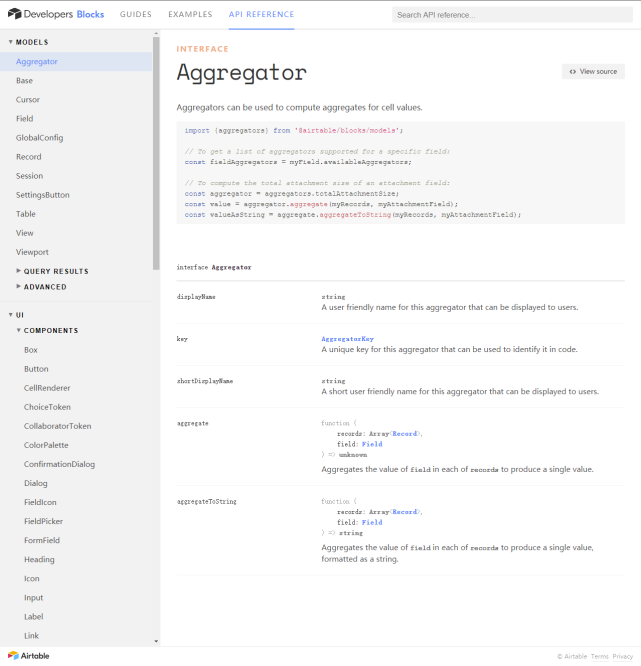Click the Airtable Developers Blocks logo
Image resolution: width=641 pixels, height=666 pixels.
click(x=56, y=14)
